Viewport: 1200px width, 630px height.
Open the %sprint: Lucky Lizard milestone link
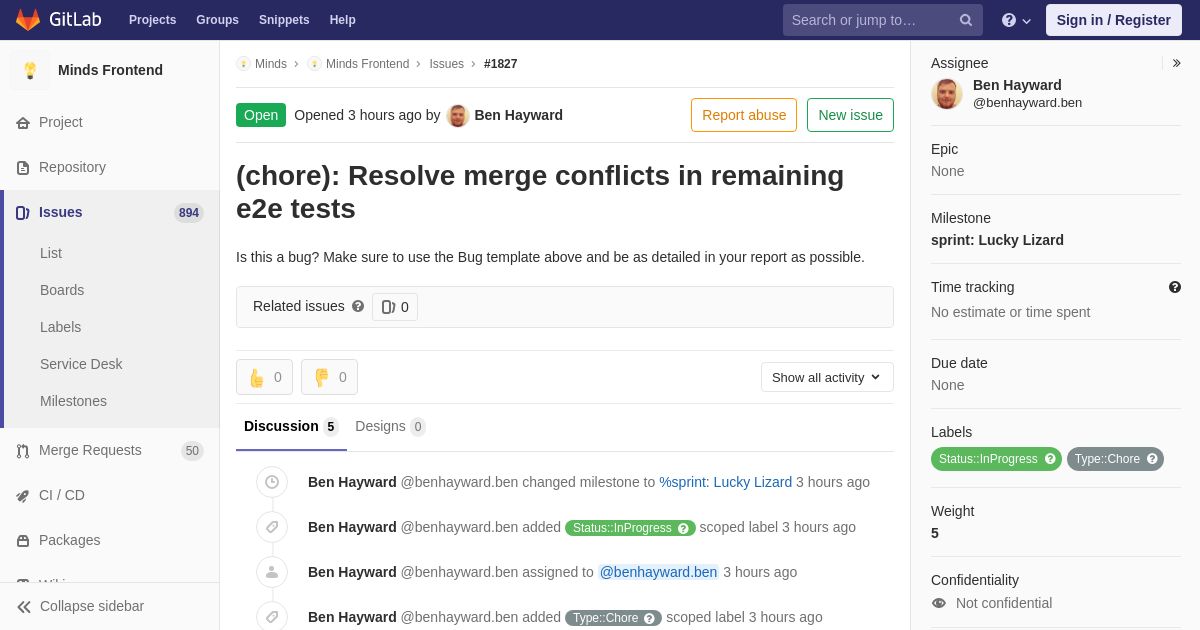pyautogui.click(x=725, y=482)
